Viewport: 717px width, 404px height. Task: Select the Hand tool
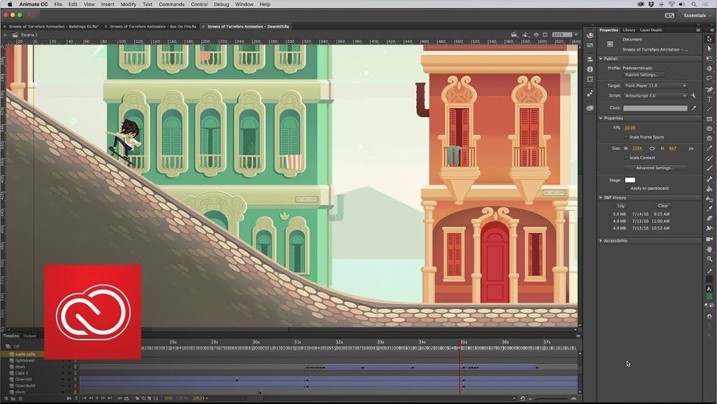pos(709,250)
